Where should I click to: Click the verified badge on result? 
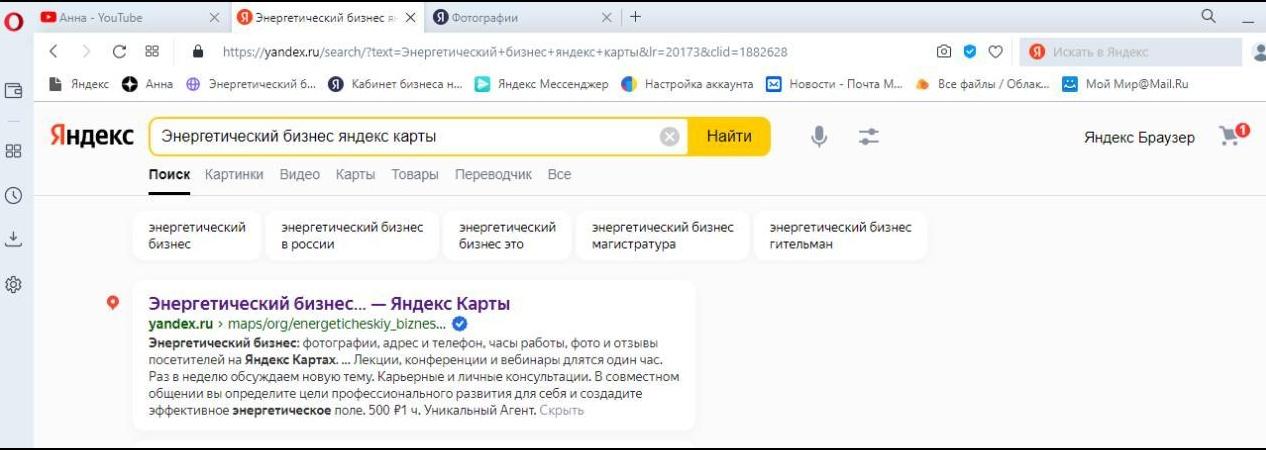pos(459,324)
